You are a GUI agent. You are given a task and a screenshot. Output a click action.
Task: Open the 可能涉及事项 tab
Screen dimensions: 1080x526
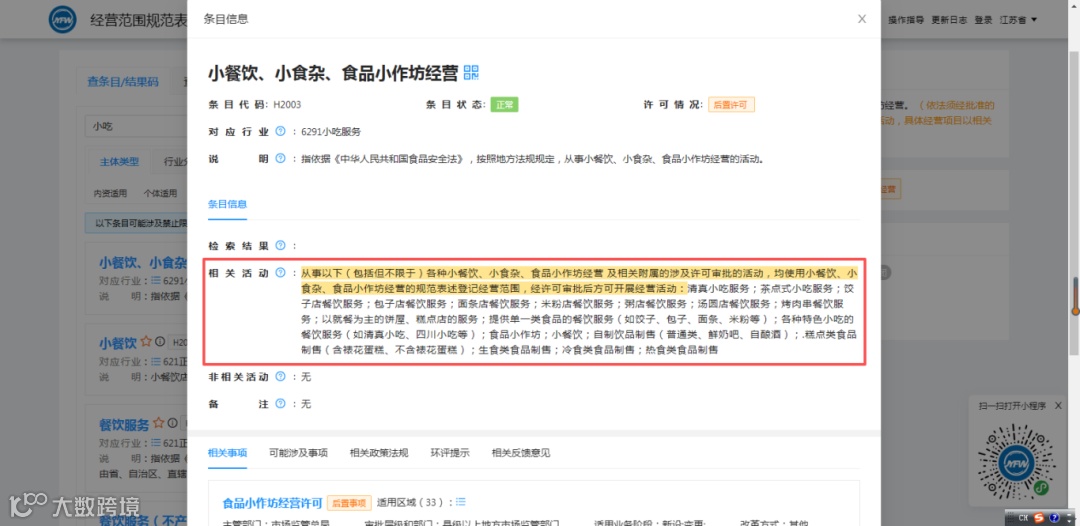[298, 452]
